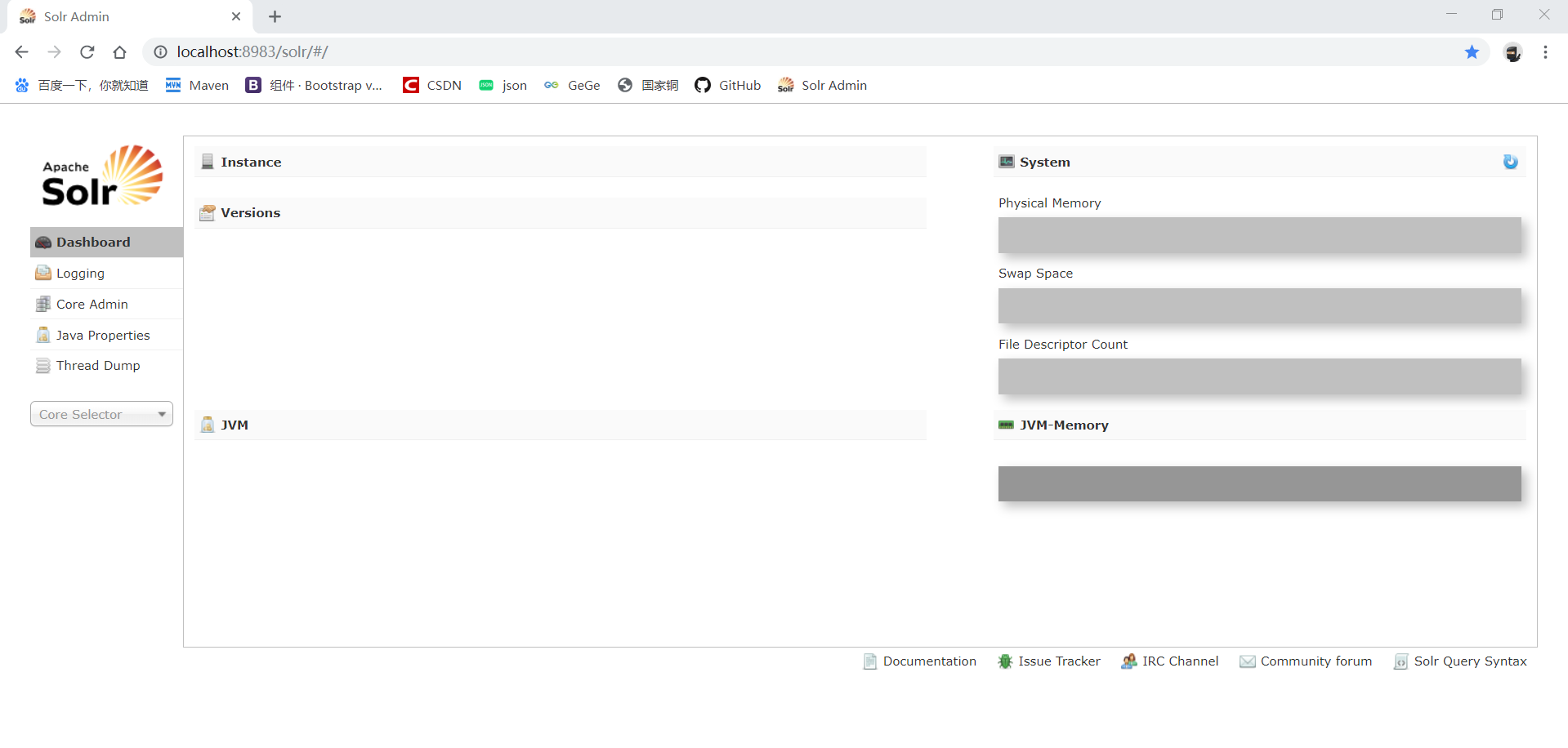Screen dimensions: 1568x748
Task: Click the File Descriptor Count bar
Action: pos(1260,376)
